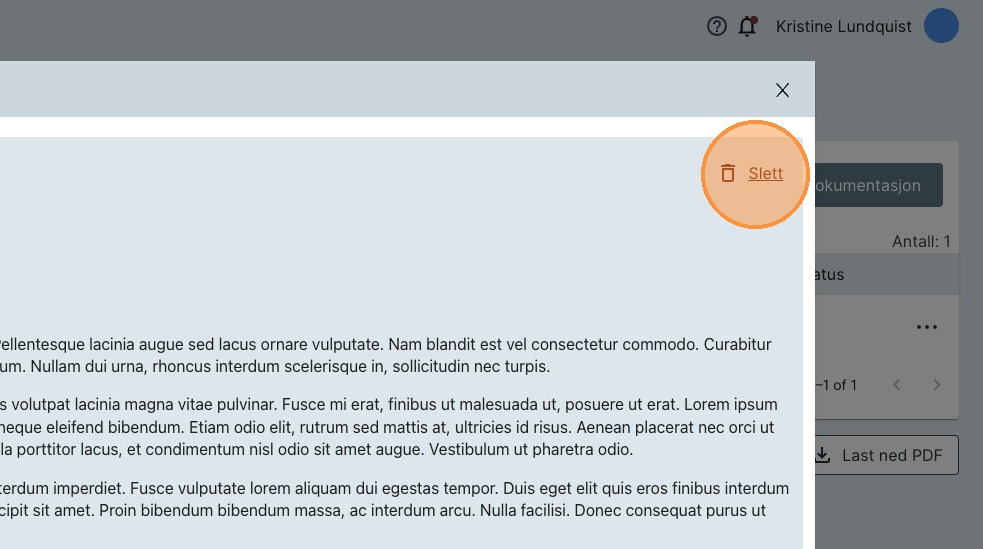
Task: Click the blue user avatar circle
Action: point(941,27)
